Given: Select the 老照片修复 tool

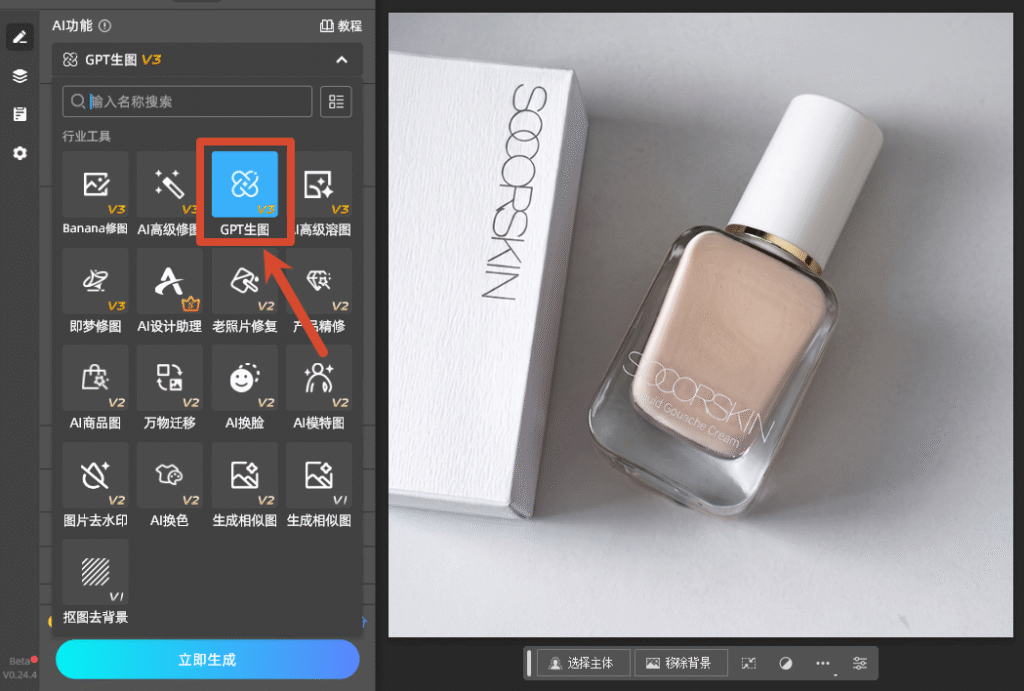Looking at the screenshot, I should pyautogui.click(x=245, y=291).
